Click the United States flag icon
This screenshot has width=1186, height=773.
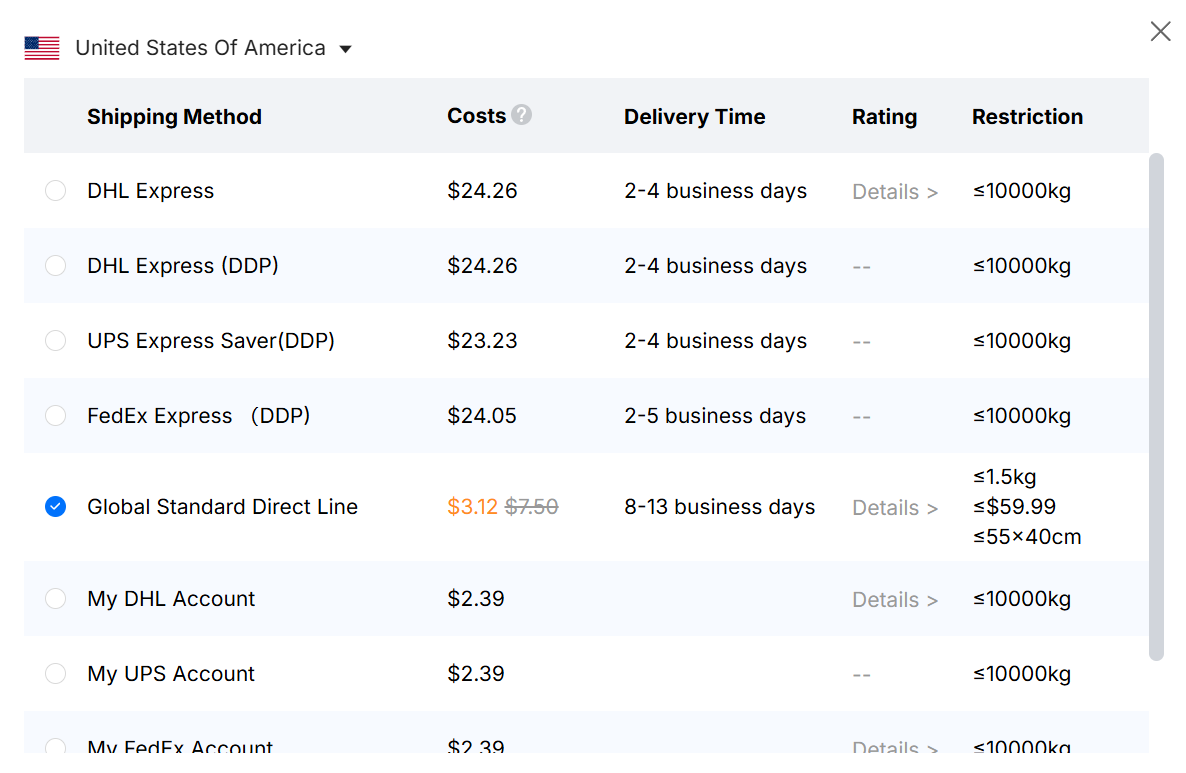pyautogui.click(x=42, y=48)
